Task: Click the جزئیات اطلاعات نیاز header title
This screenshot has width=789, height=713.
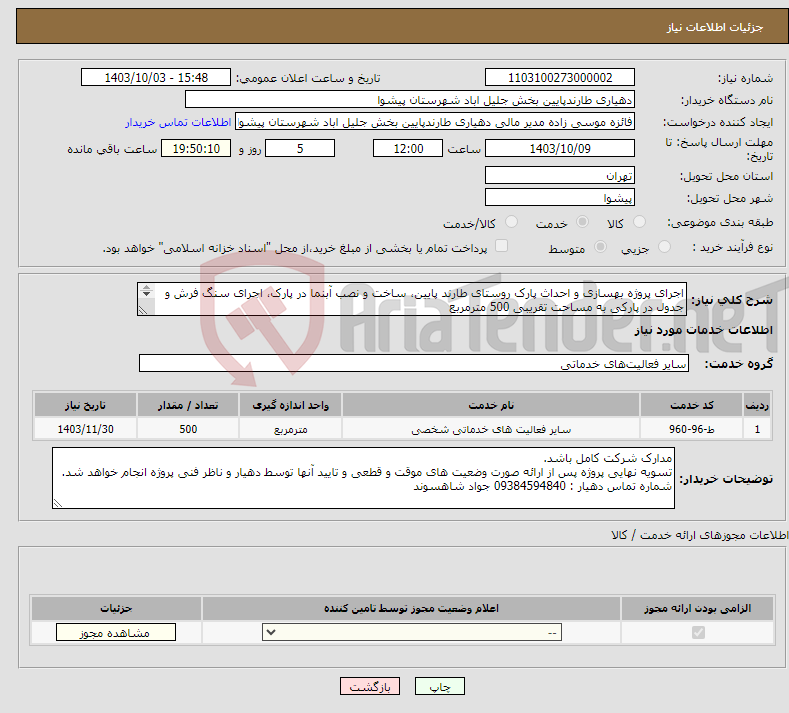Action: point(715,27)
